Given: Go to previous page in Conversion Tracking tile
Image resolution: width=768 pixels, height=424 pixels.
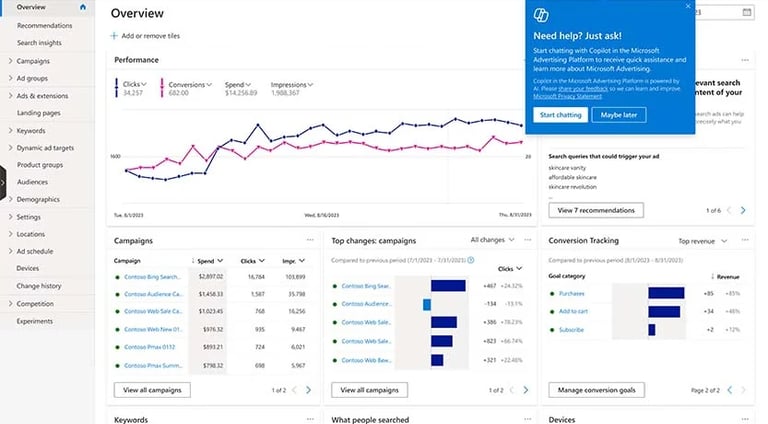Looking at the screenshot, I should 729,390.
